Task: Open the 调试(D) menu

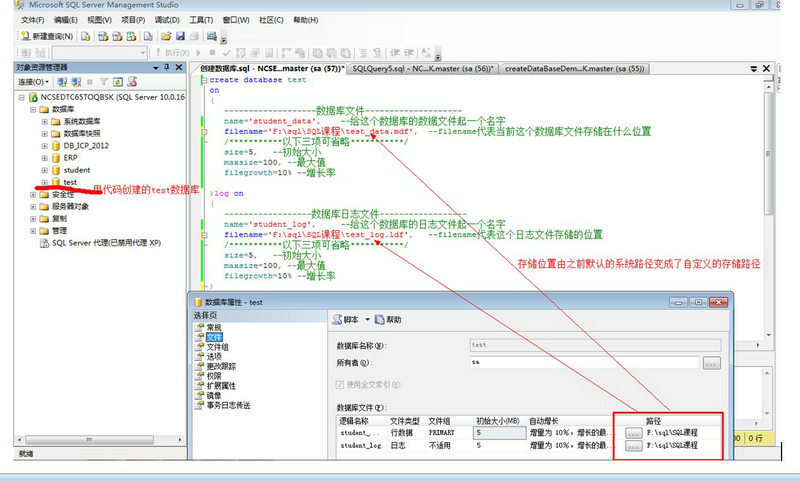Action: [167, 20]
